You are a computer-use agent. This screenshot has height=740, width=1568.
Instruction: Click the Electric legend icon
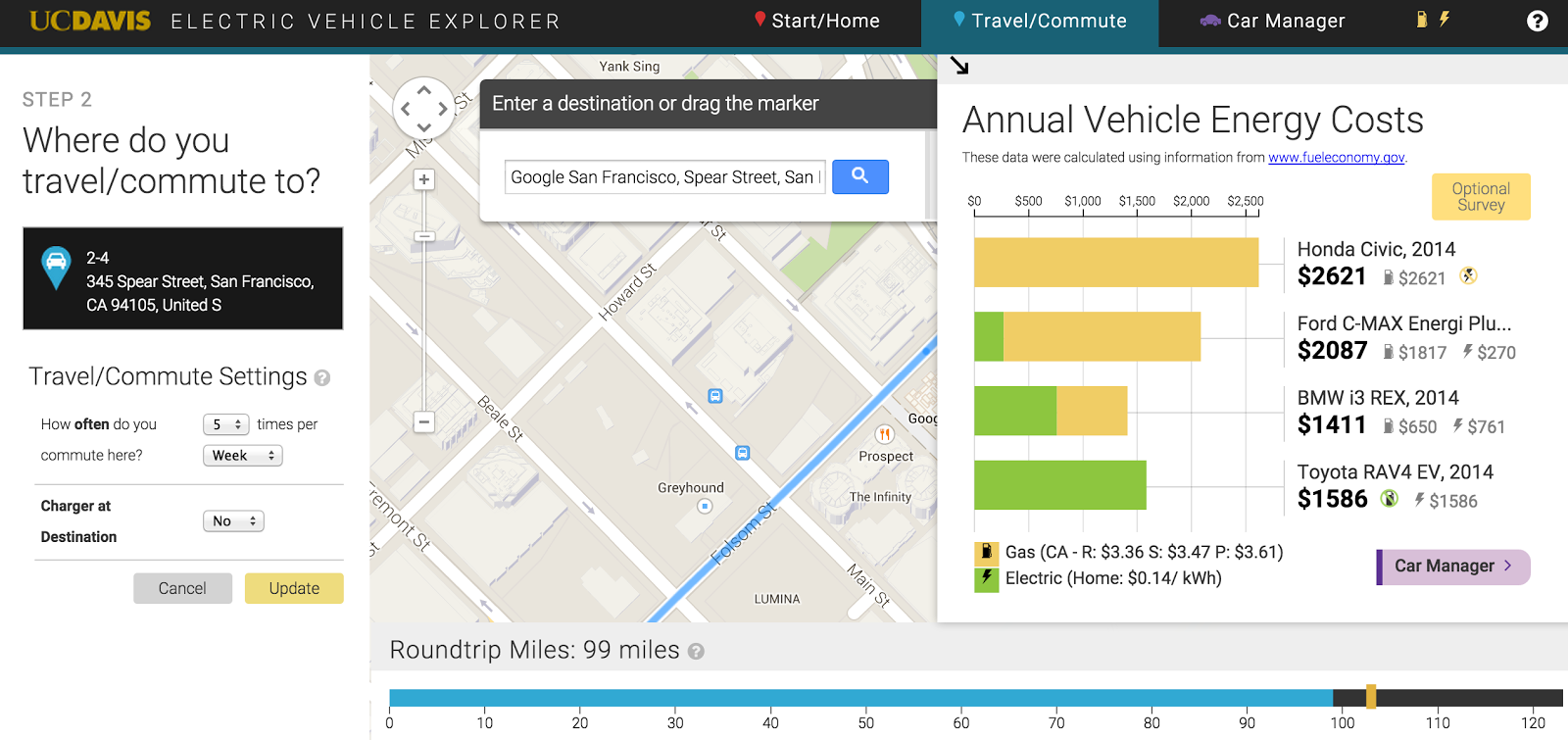tap(986, 578)
